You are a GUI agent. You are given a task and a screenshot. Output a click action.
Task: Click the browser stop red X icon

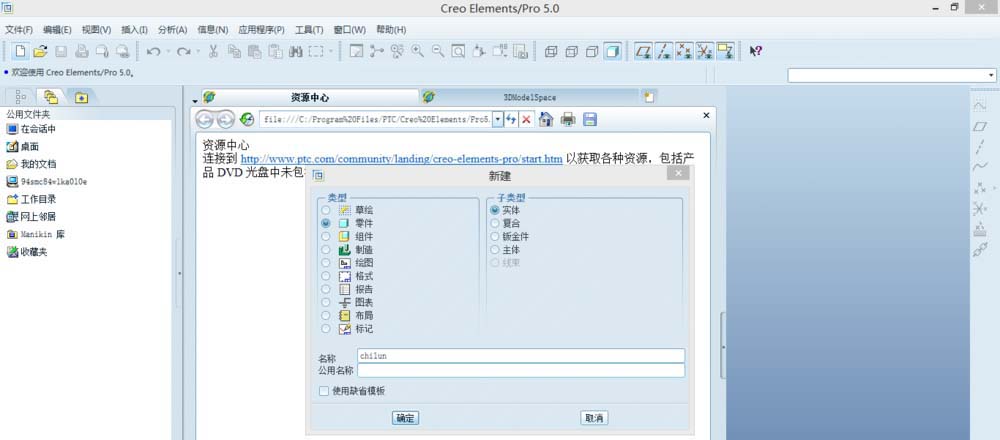tap(526, 119)
